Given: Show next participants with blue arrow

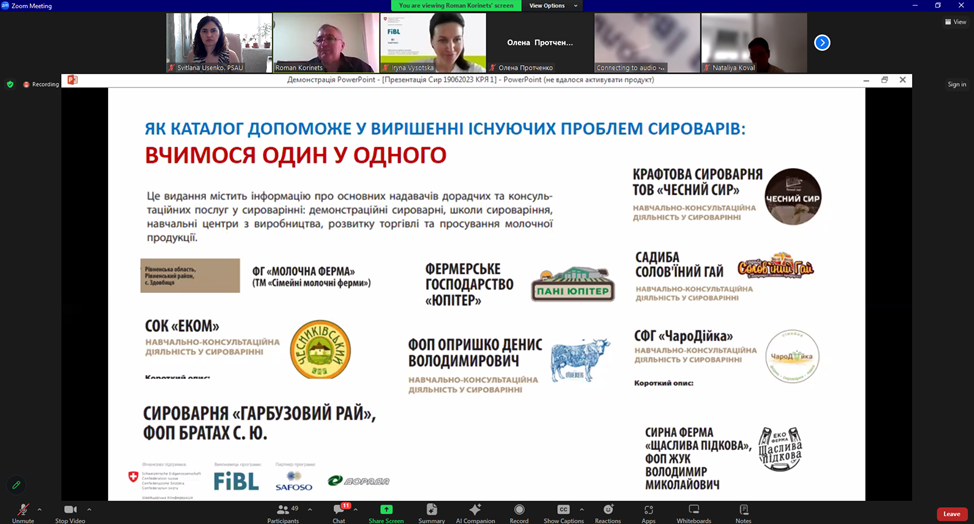Looking at the screenshot, I should click(x=822, y=43).
